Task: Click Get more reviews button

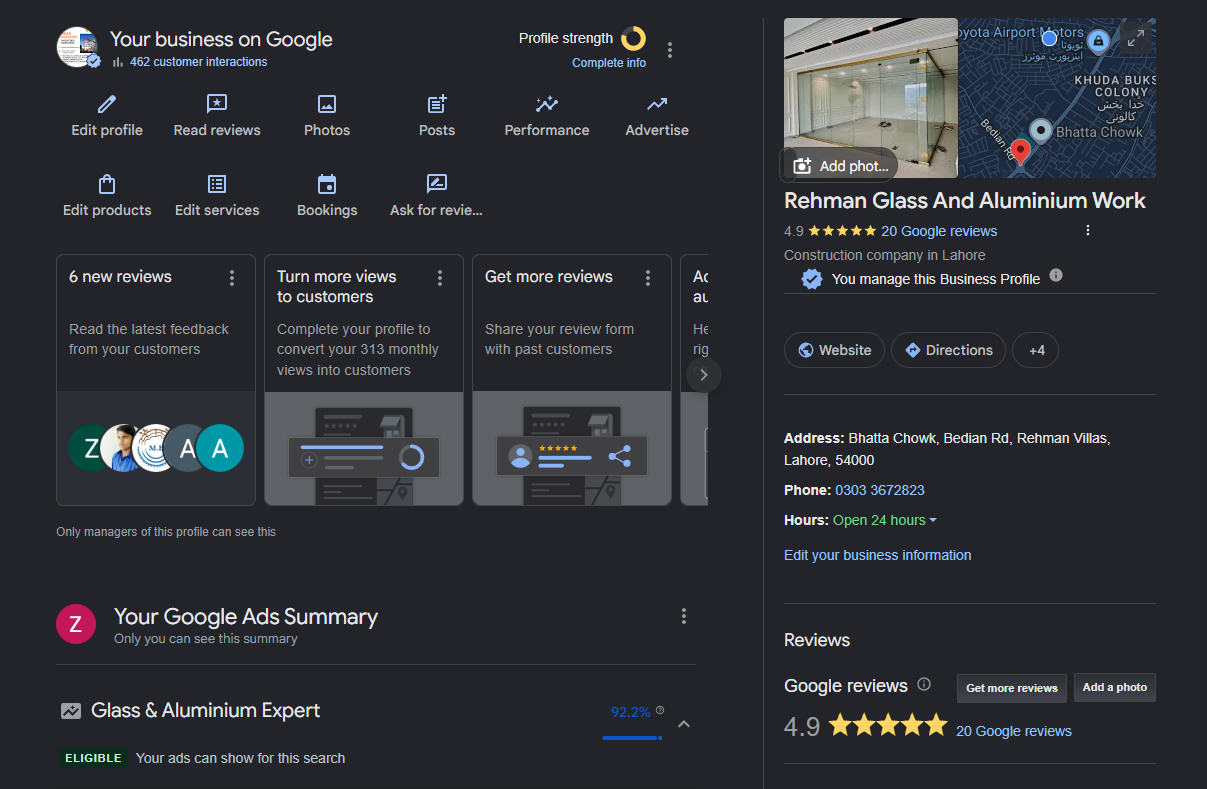Action: [1012, 688]
